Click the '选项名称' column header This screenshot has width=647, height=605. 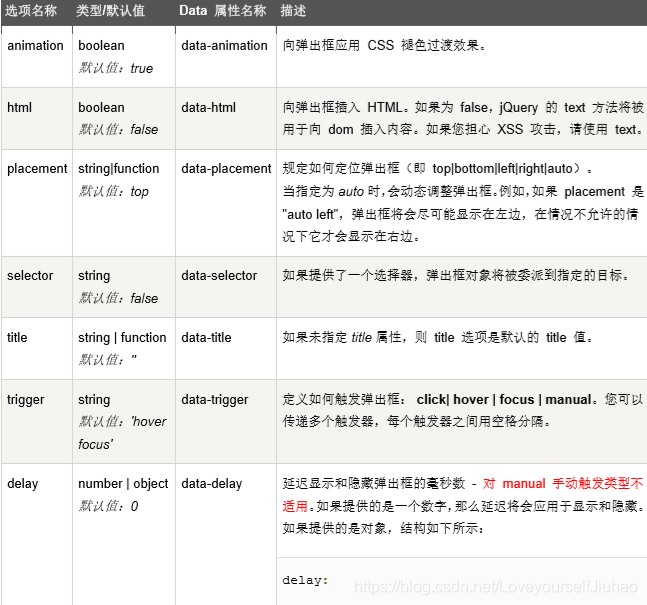pyautogui.click(x=31, y=11)
